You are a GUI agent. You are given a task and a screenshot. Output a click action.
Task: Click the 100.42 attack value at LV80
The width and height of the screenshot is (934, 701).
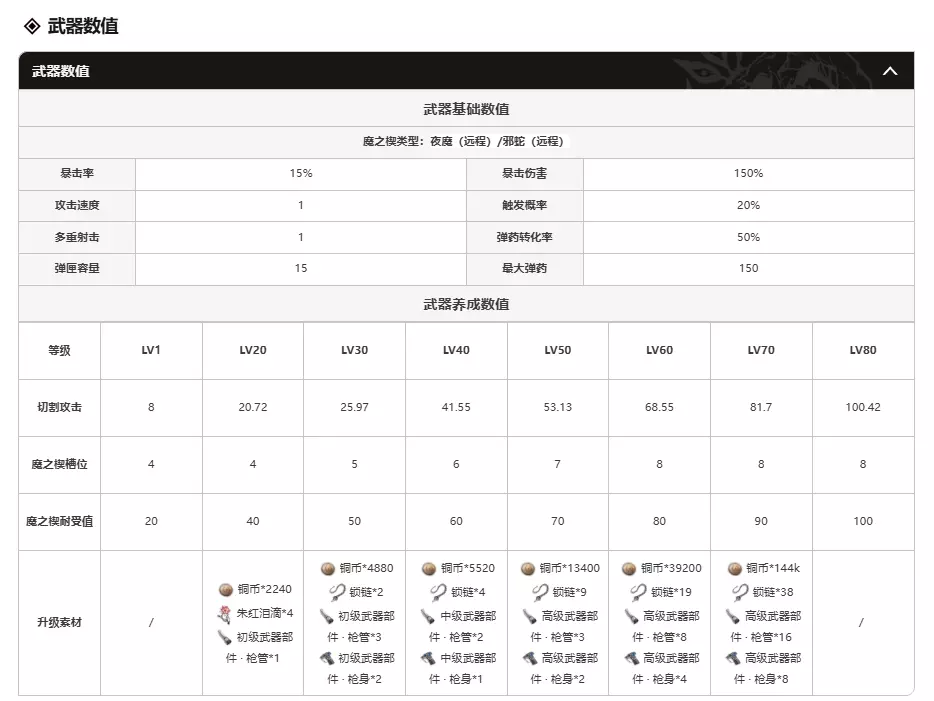[863, 407]
